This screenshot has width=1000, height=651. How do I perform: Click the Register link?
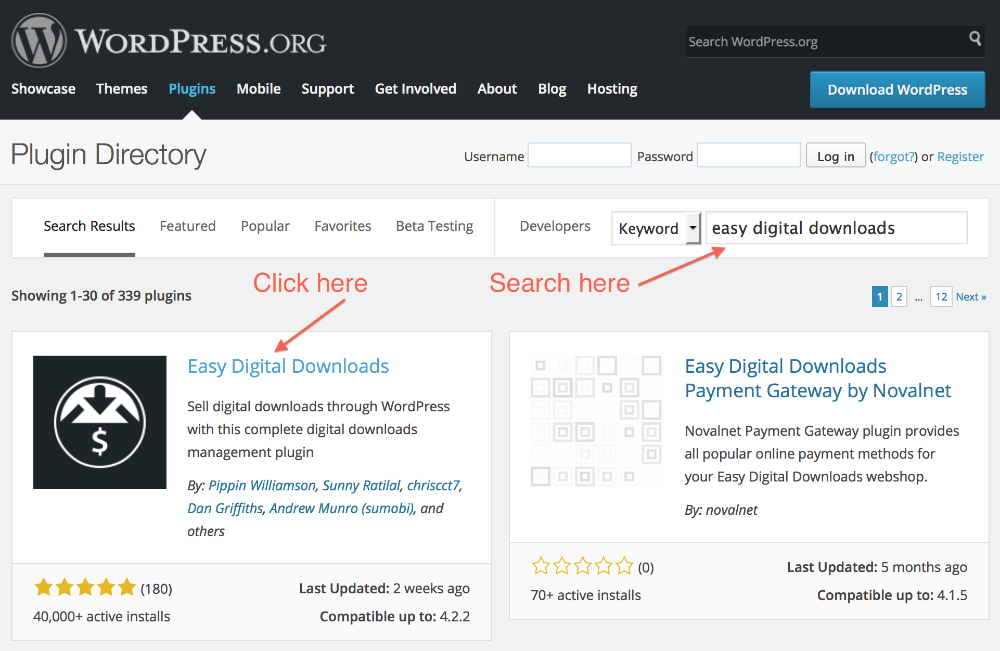coord(960,156)
